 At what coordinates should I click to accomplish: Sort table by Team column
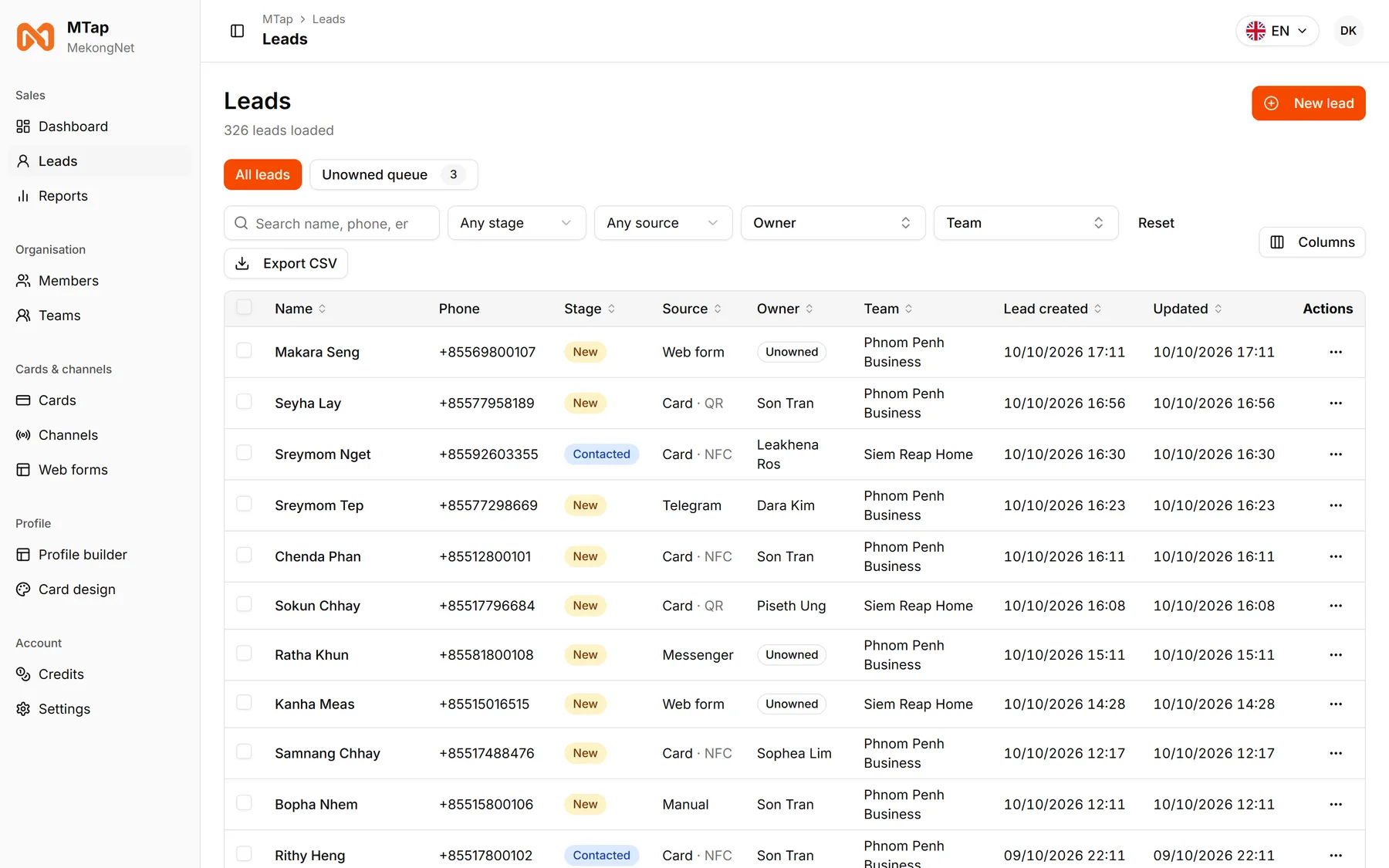click(x=888, y=309)
